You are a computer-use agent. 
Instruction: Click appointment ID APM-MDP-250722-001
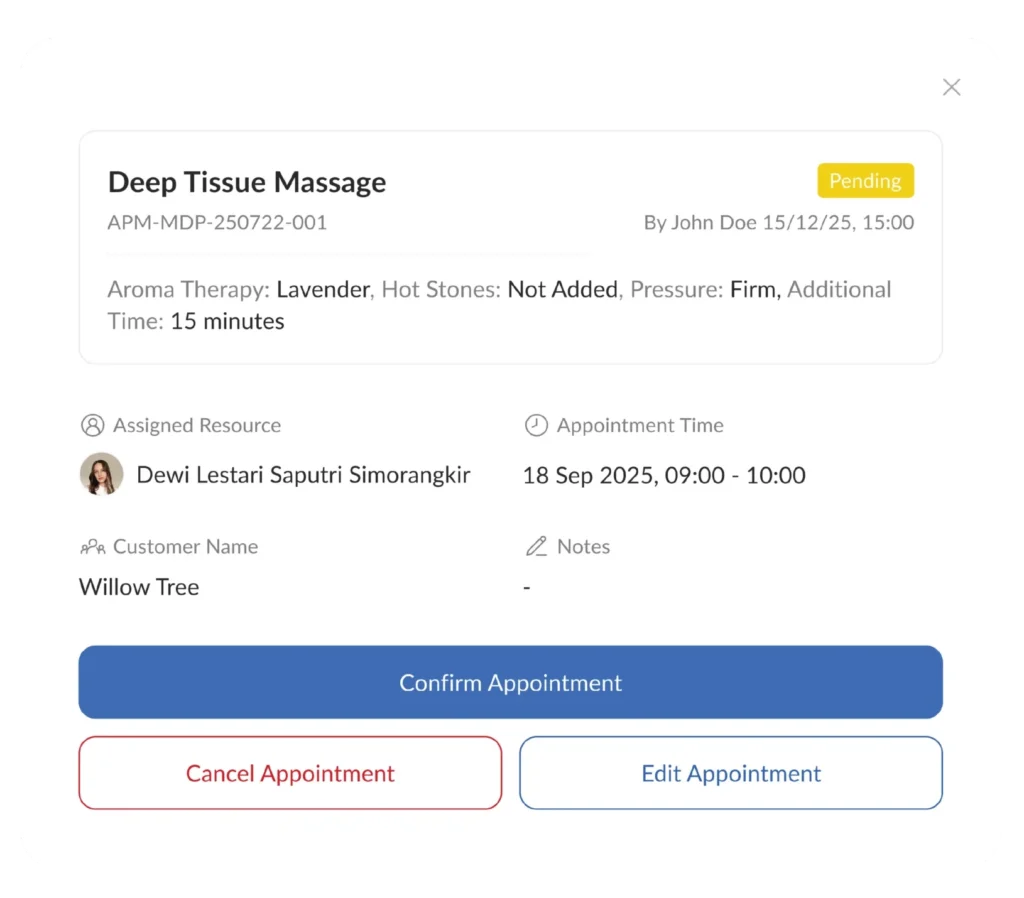217,223
